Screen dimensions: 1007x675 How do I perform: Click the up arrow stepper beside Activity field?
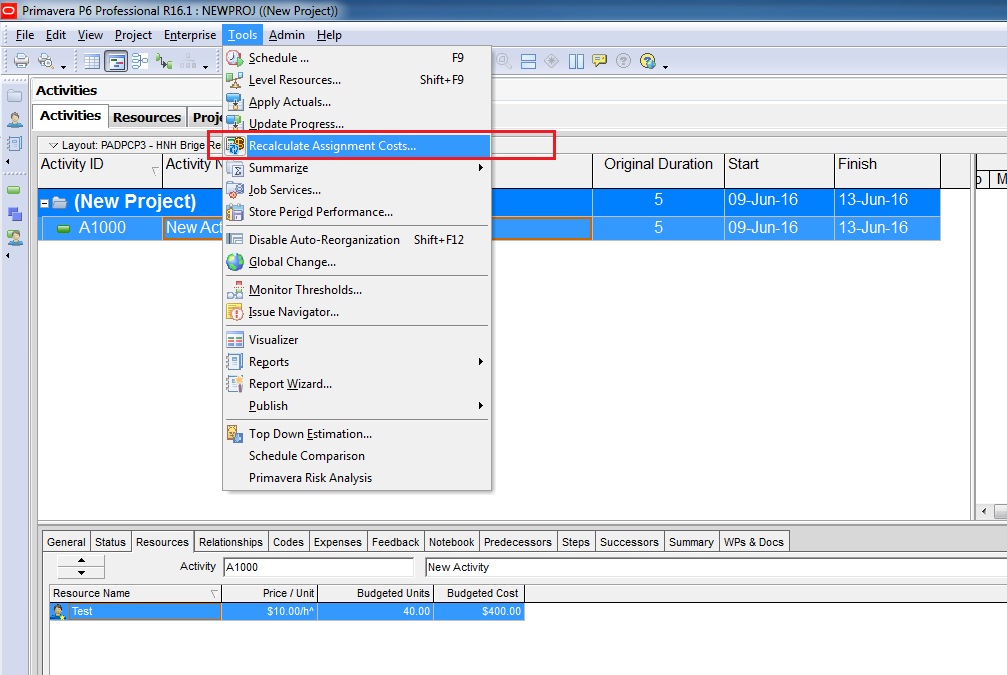pyautogui.click(x=81, y=561)
